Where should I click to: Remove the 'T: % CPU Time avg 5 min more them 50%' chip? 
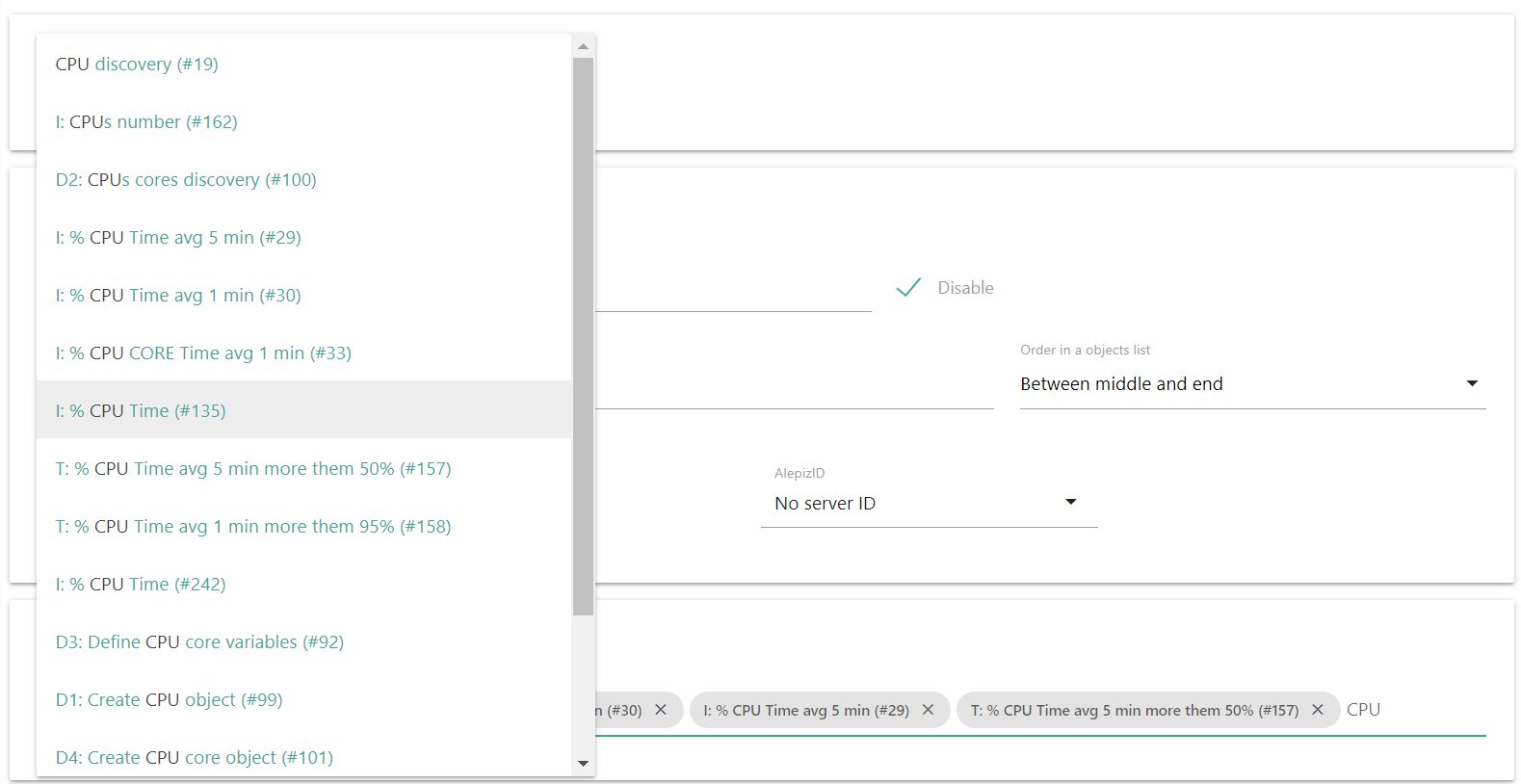[1318, 710]
